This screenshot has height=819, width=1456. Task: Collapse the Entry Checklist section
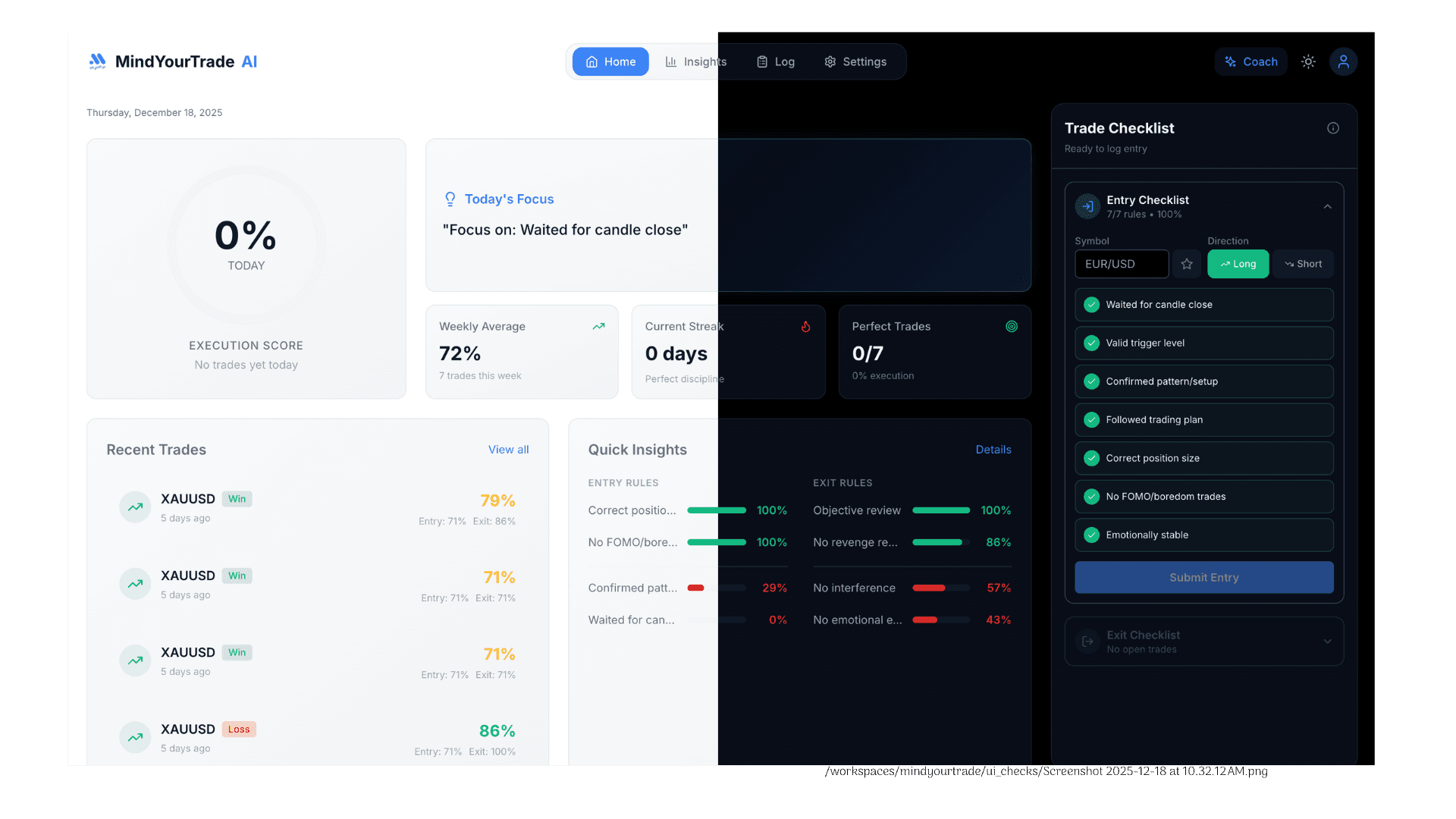(1328, 206)
